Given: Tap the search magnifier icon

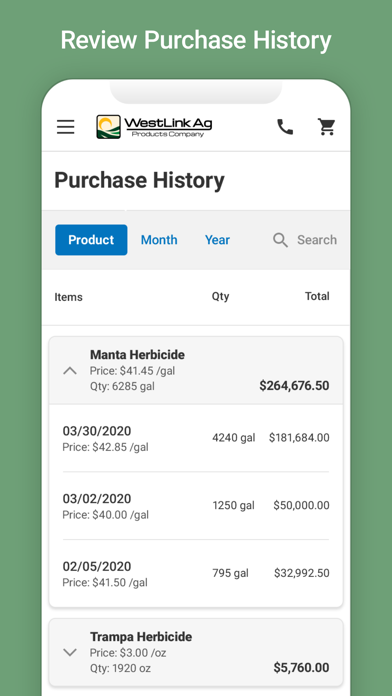Looking at the screenshot, I should [281, 240].
